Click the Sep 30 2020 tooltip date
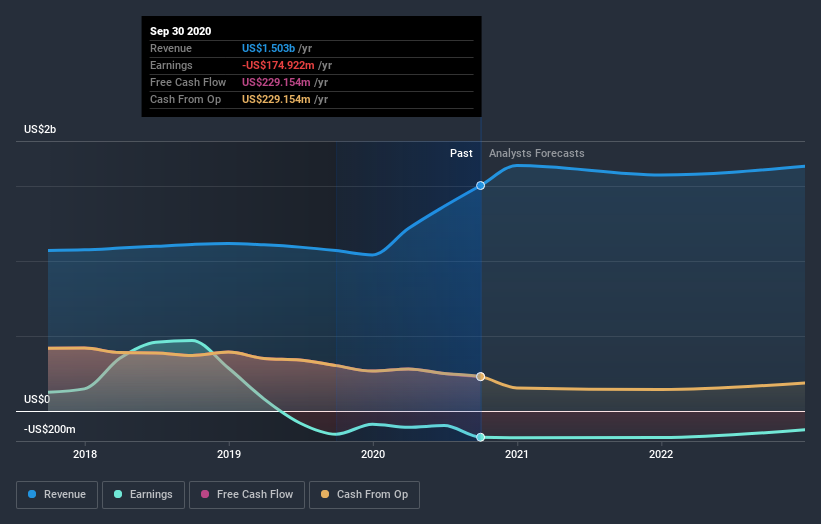The image size is (821, 524). pos(181,31)
